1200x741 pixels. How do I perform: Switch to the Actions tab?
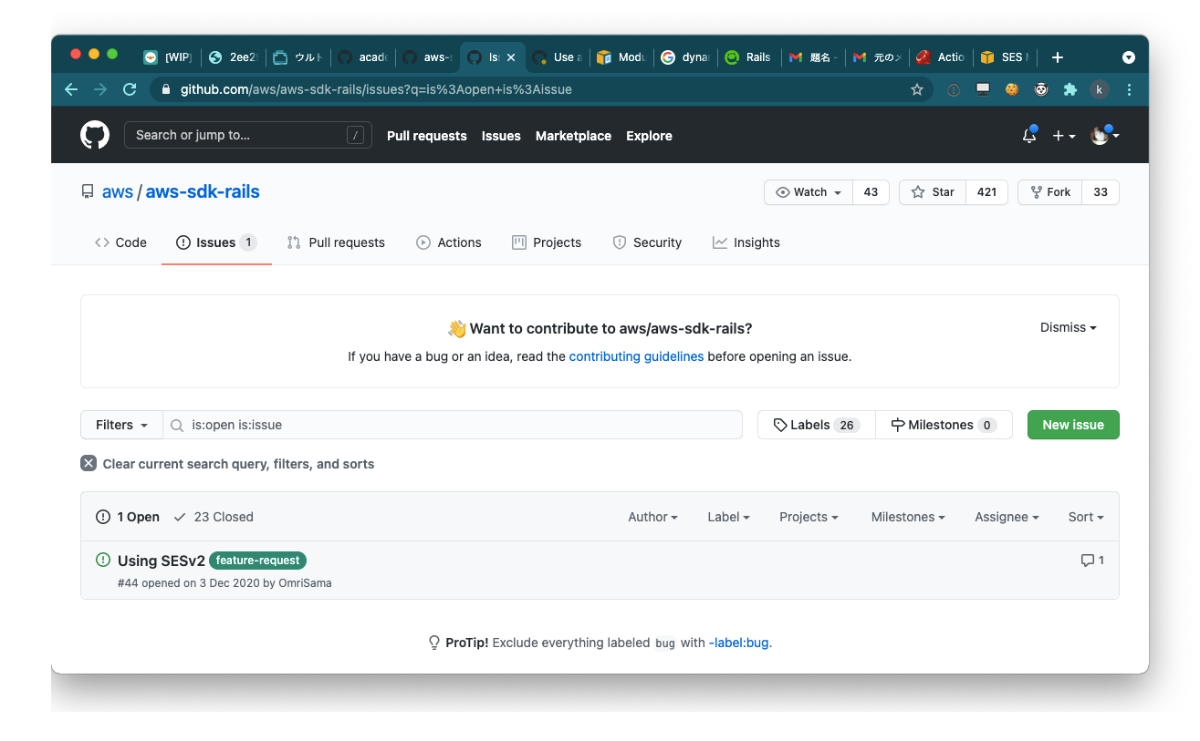[449, 243]
